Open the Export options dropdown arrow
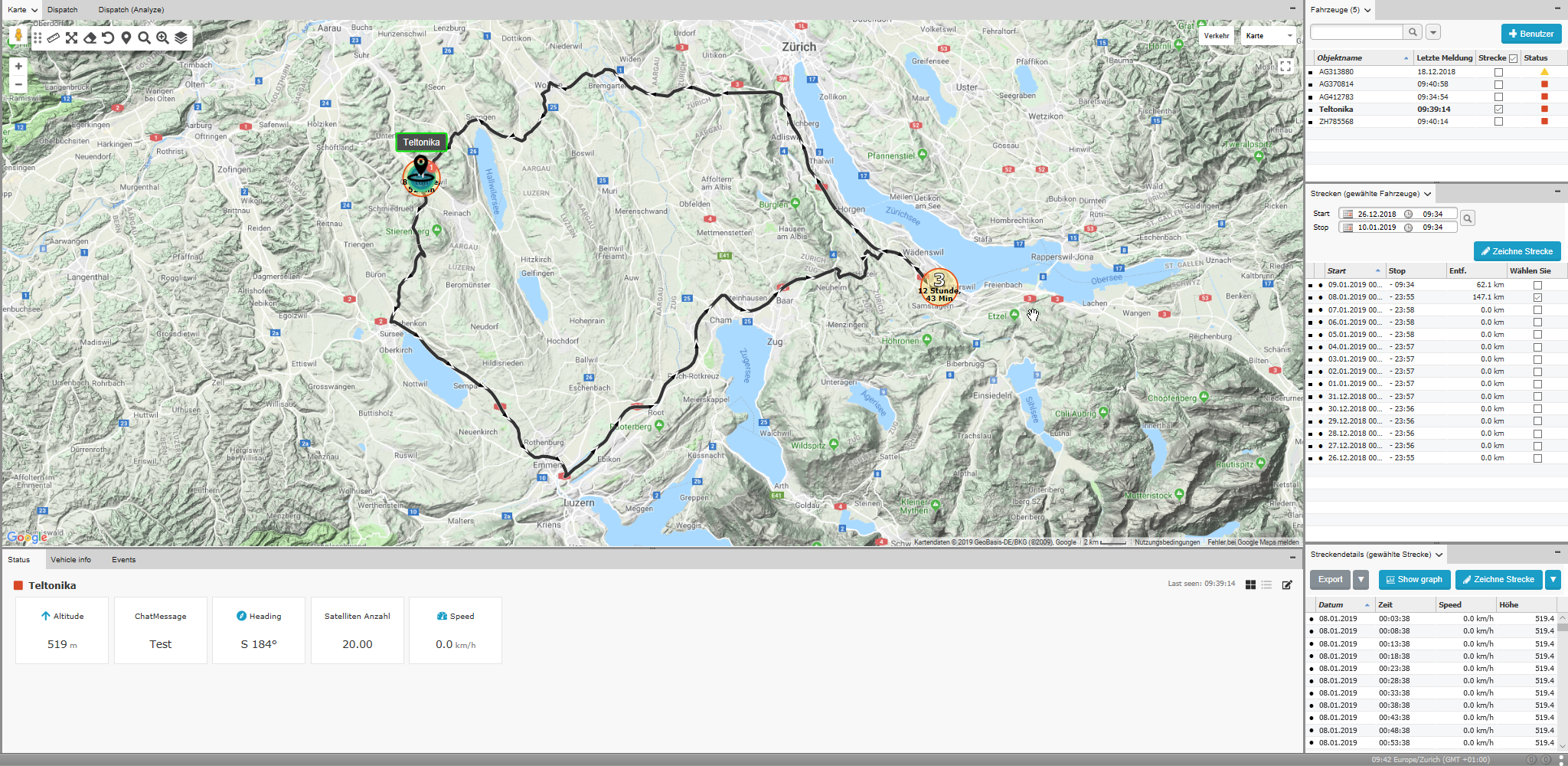This screenshot has width=1568, height=766. pyautogui.click(x=1361, y=580)
